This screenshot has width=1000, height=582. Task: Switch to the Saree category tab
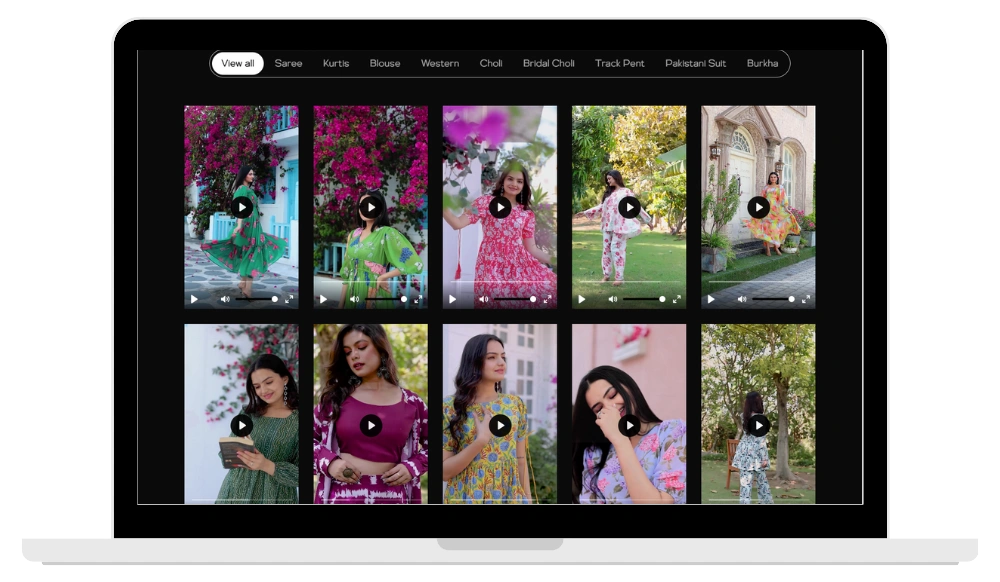click(x=288, y=63)
